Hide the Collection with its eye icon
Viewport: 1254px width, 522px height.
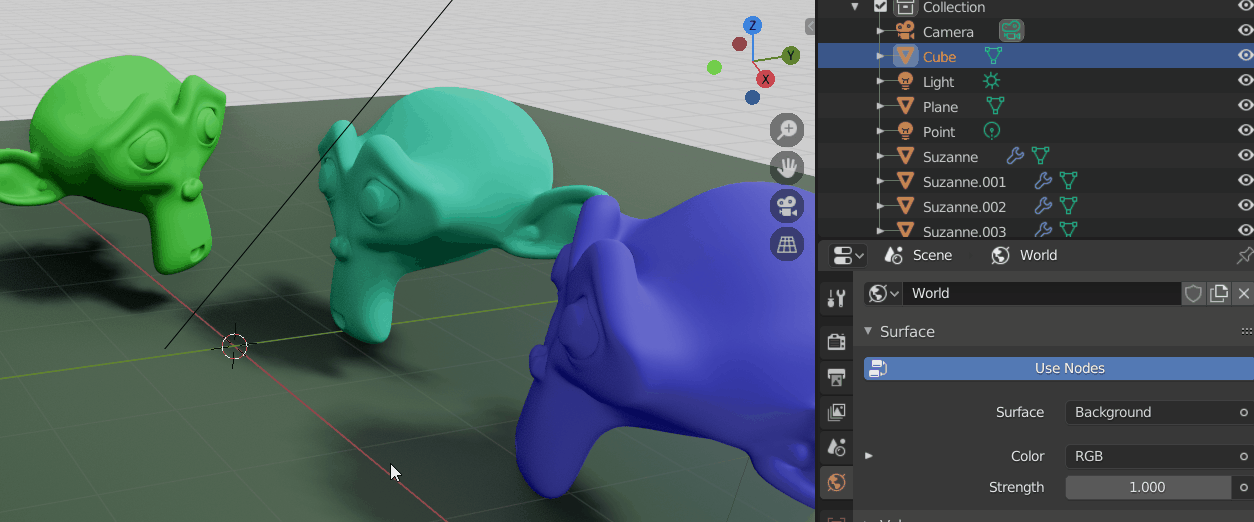(x=1244, y=6)
